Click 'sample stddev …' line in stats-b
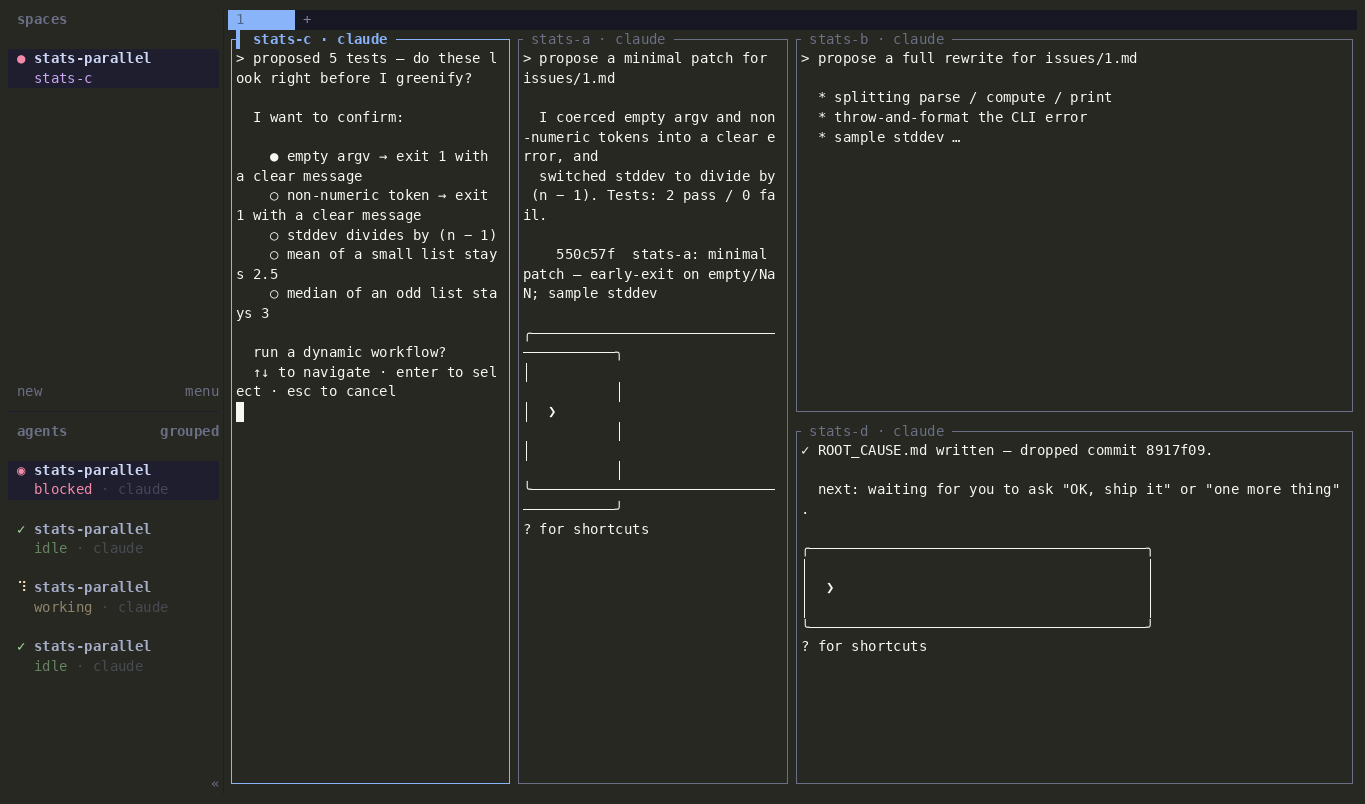The height and width of the screenshot is (804, 1365). (x=889, y=137)
